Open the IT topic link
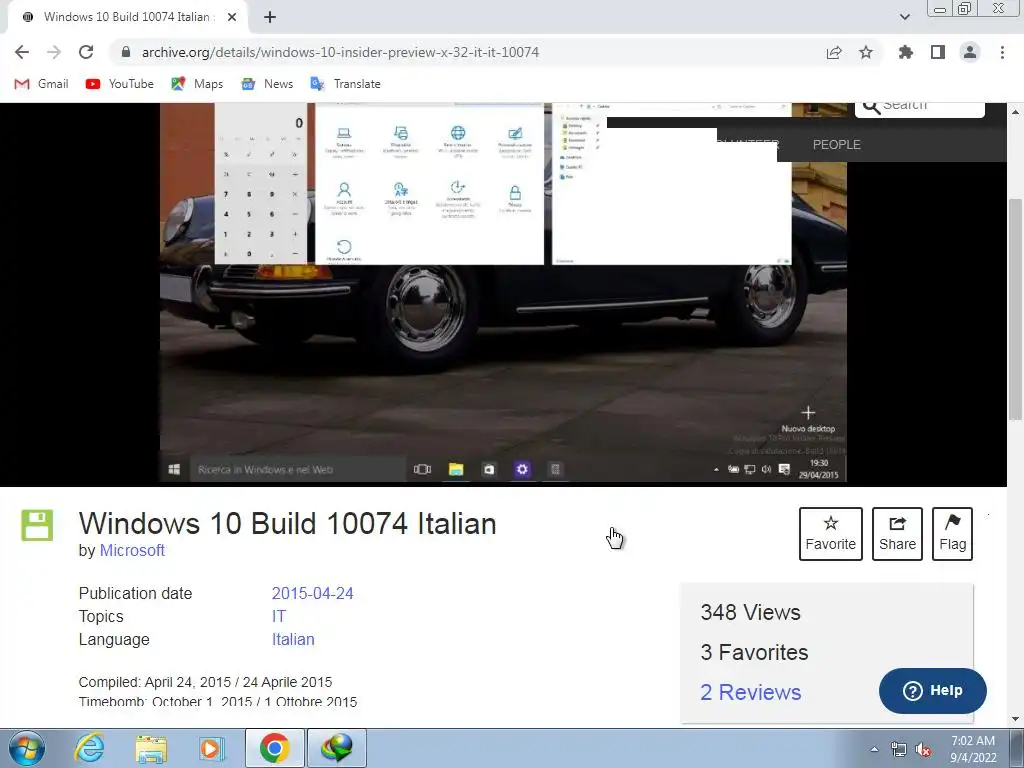 click(x=279, y=616)
